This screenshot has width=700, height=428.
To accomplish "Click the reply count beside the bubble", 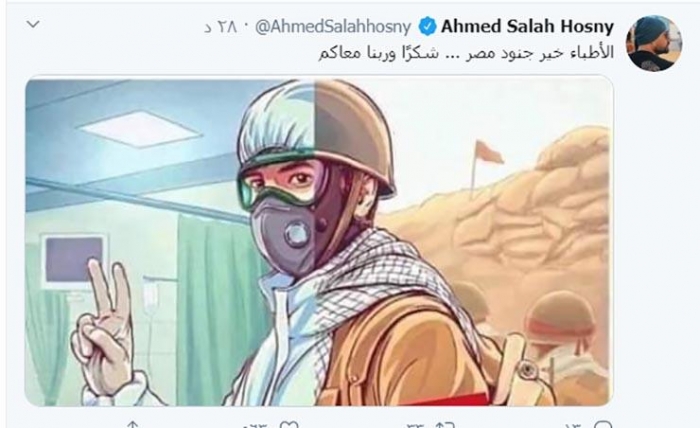I will click(573, 425).
